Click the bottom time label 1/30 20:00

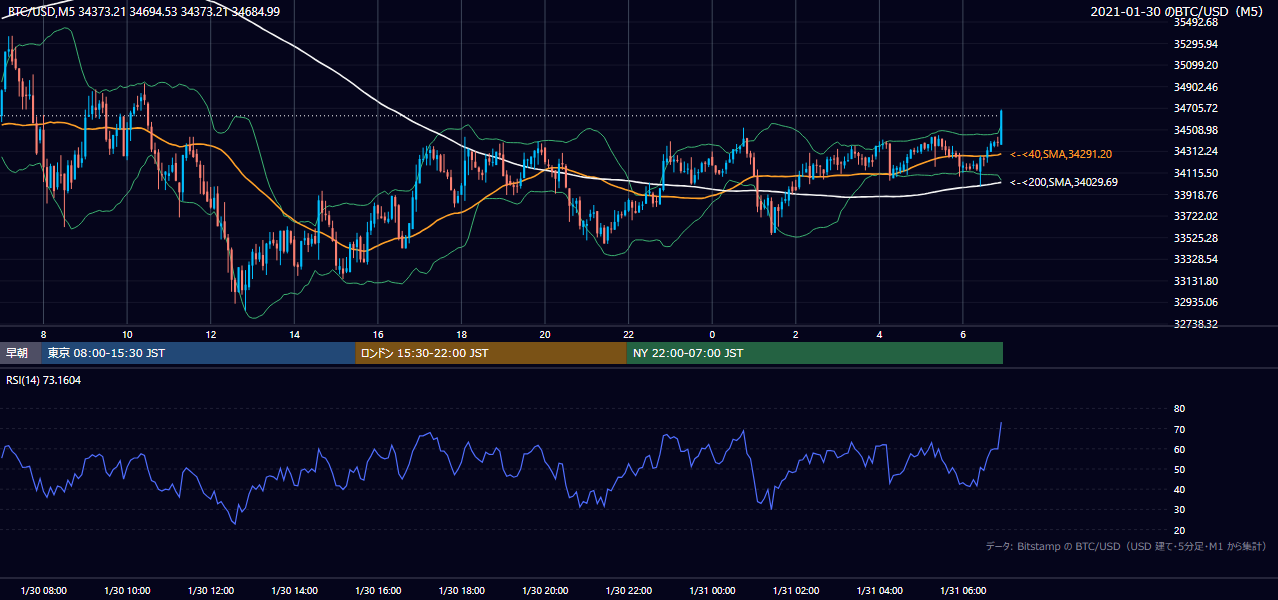pyautogui.click(x=545, y=590)
